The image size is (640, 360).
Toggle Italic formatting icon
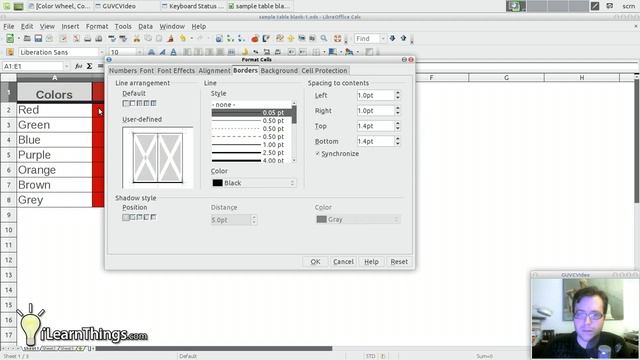coord(162,52)
